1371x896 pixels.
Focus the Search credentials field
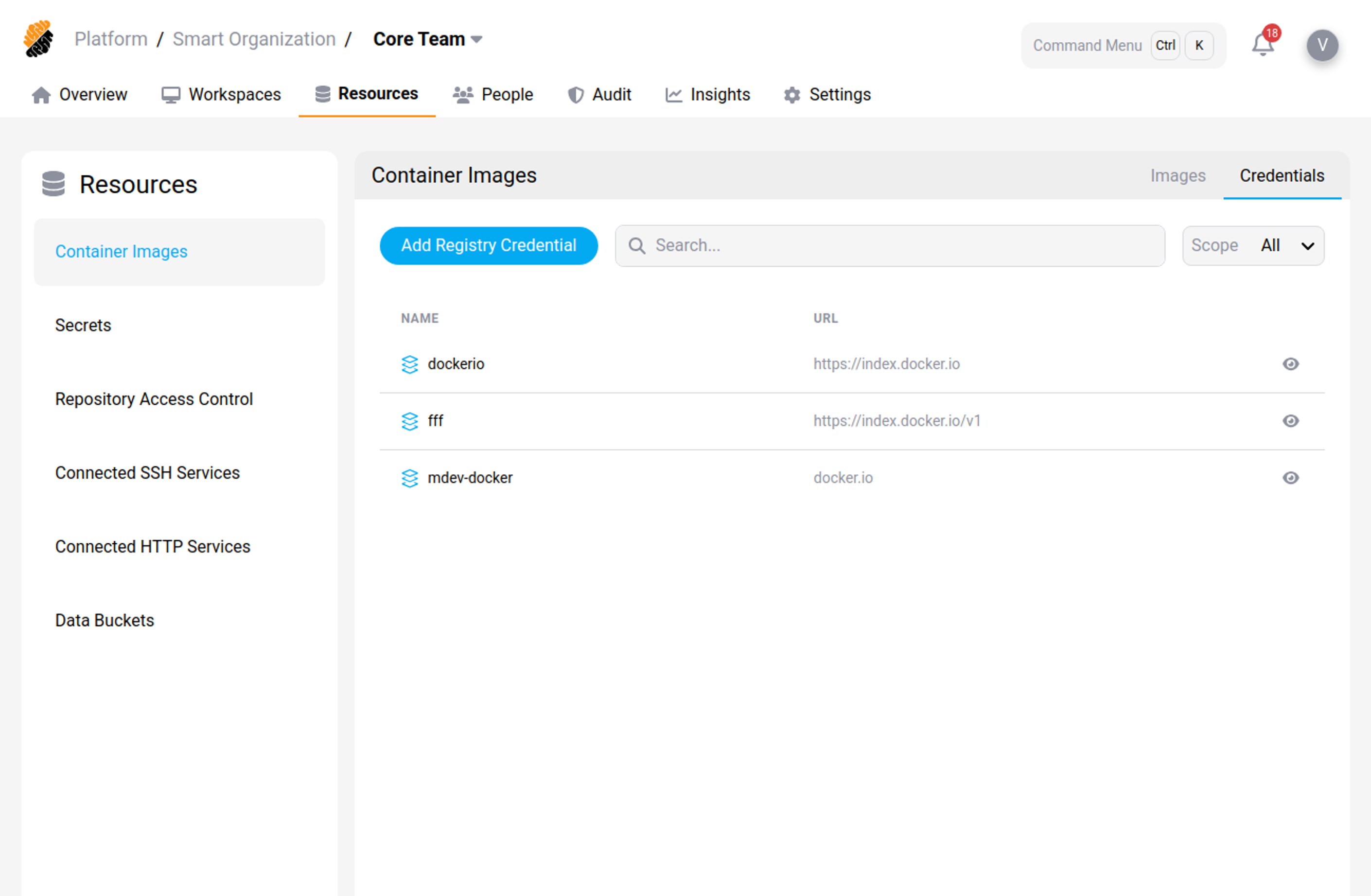pyautogui.click(x=889, y=246)
